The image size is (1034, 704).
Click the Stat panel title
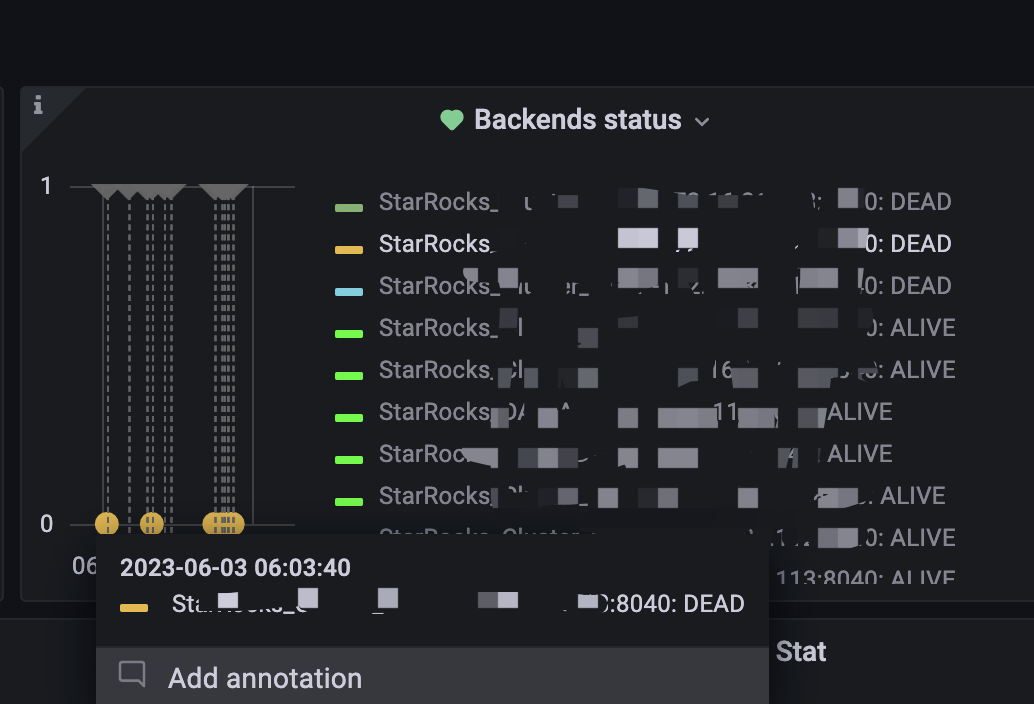[x=801, y=652]
